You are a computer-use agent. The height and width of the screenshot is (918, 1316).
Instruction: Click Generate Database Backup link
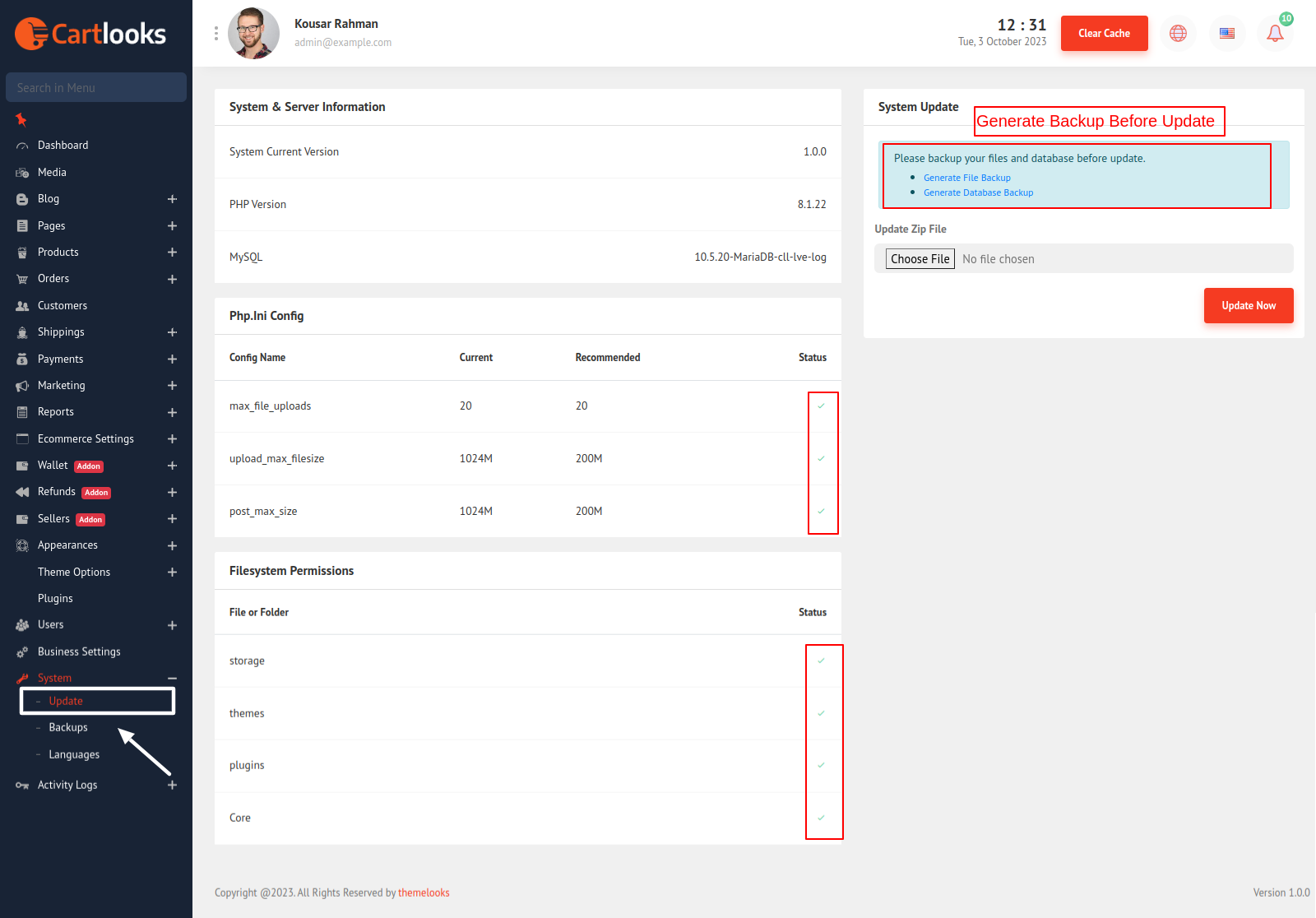(978, 192)
